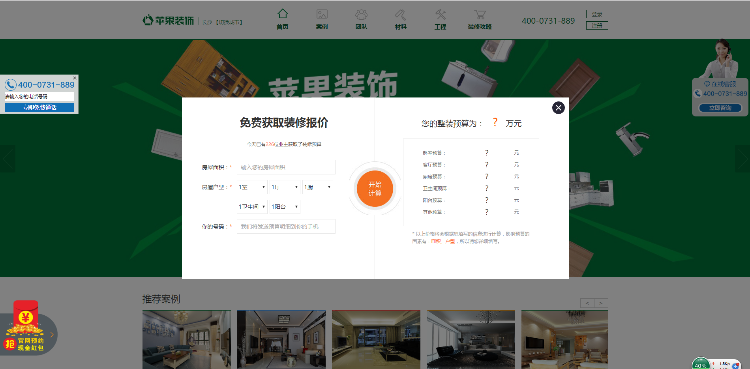Click the green badge icon at bottom right
This screenshot has width=750, height=369.
click(x=701, y=363)
